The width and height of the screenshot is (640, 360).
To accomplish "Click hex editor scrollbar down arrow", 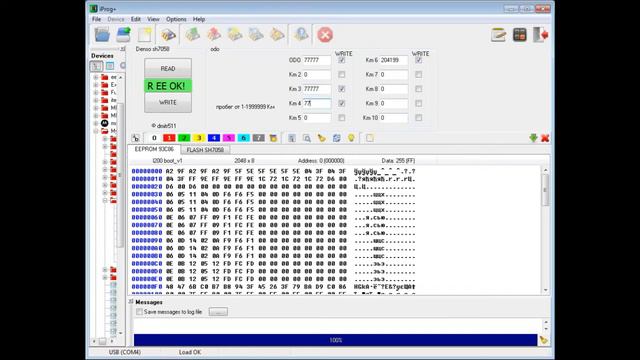I will pos(546,290).
